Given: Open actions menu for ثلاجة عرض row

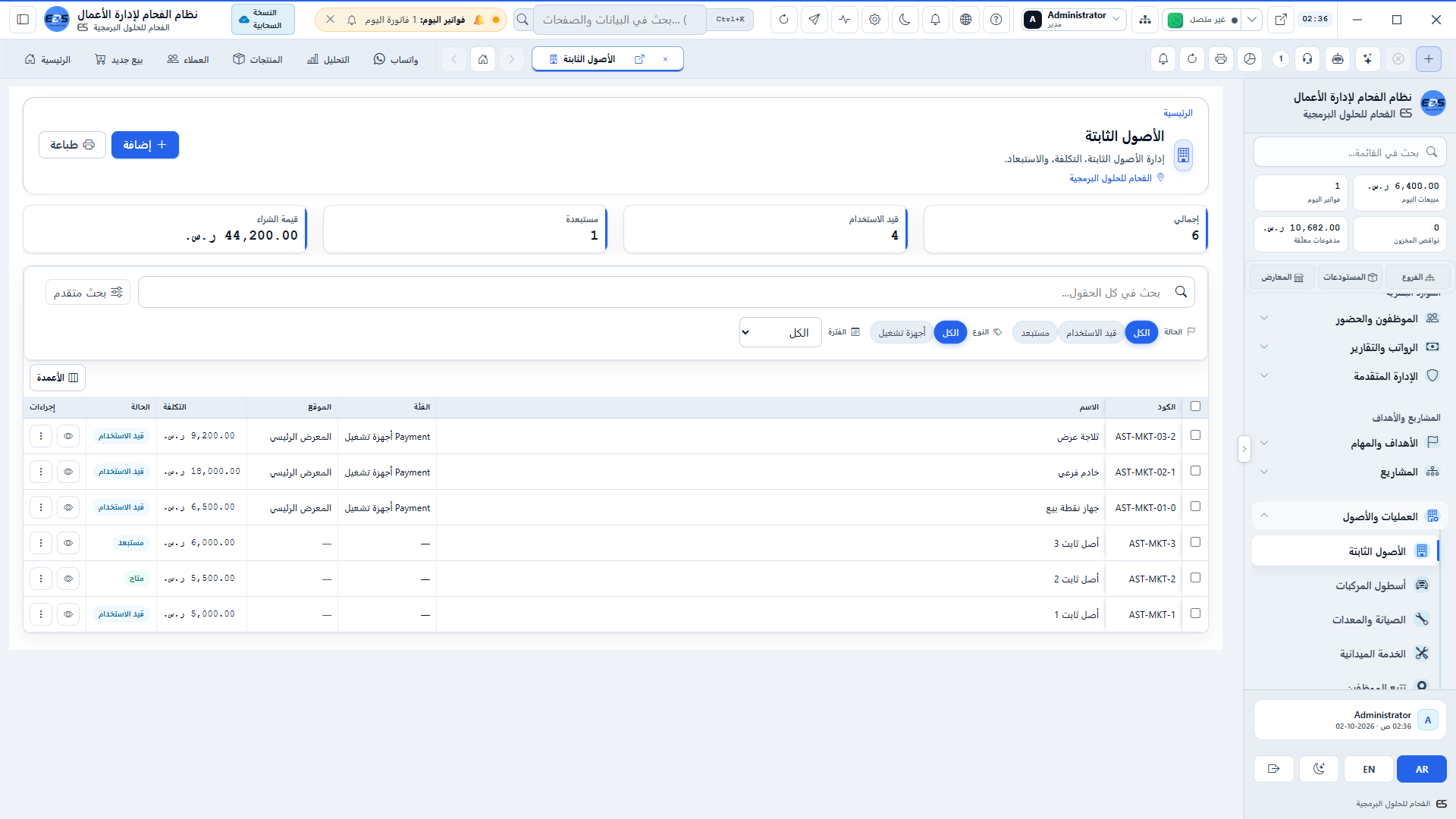Looking at the screenshot, I should [x=41, y=436].
